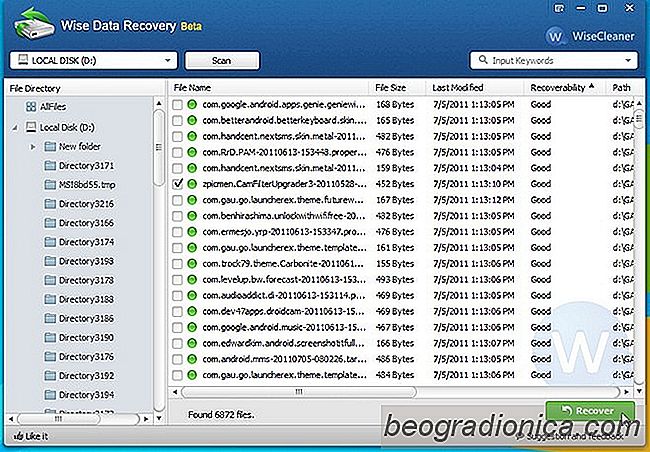Sort by the File Size column
This screenshot has width=650, height=452.
[397, 87]
